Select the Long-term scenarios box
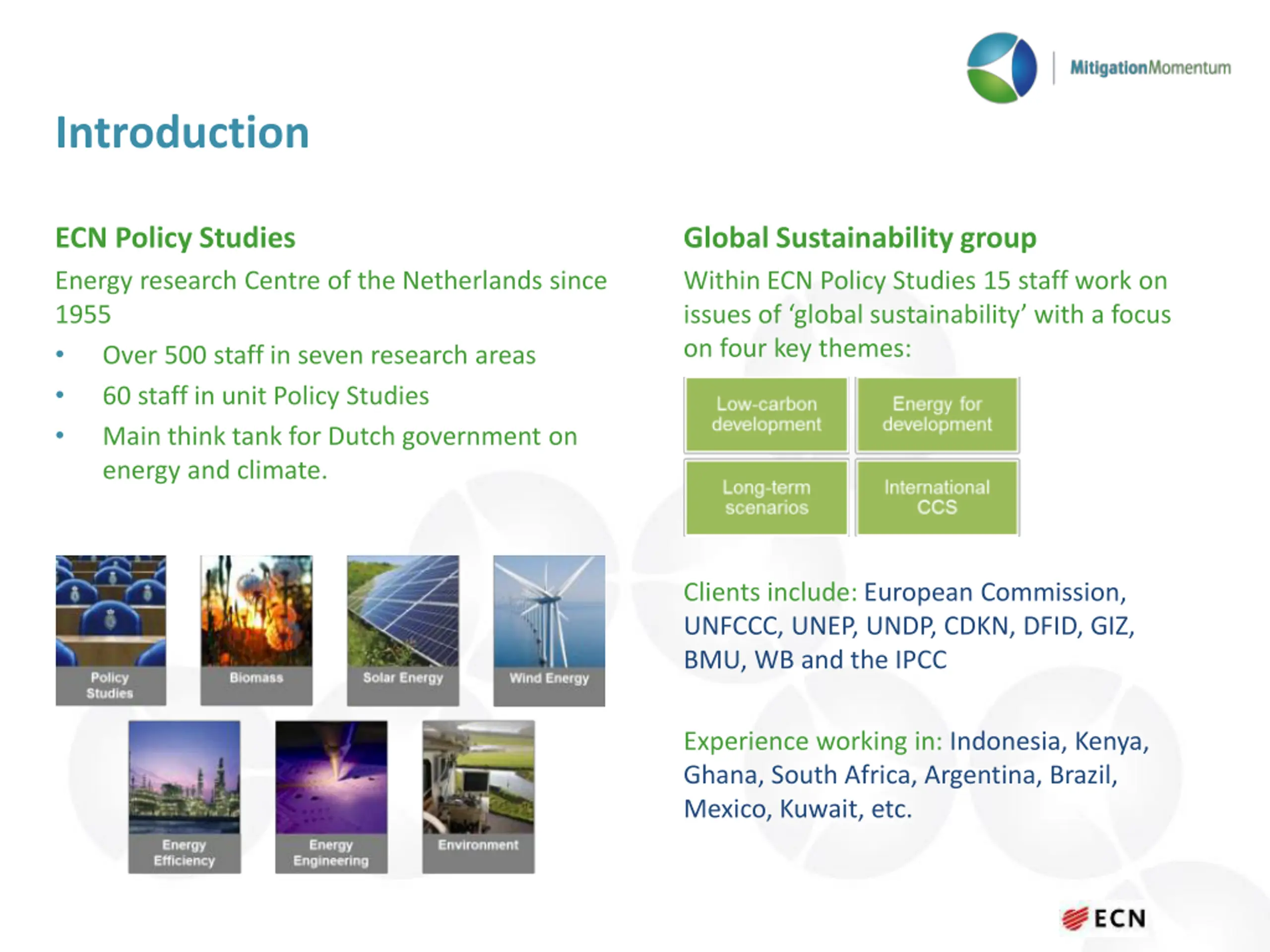This screenshot has height=952, width=1270. tap(766, 497)
